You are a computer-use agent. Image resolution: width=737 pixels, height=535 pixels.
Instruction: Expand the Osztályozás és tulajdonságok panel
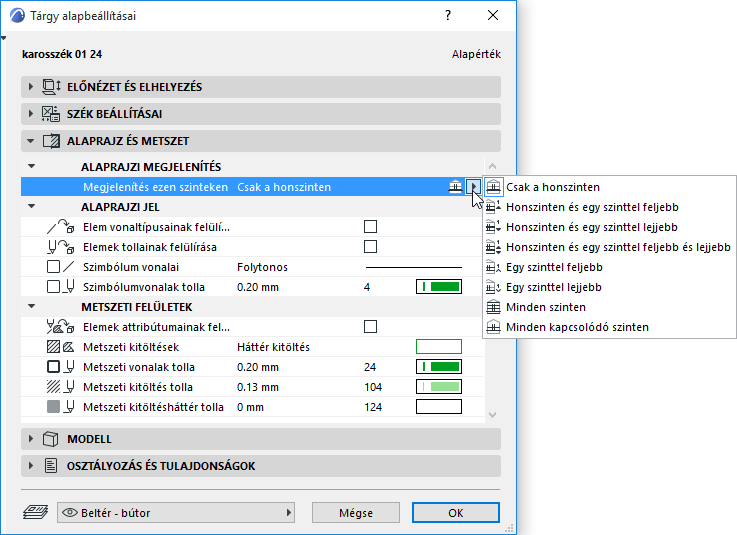pyautogui.click(x=31, y=465)
